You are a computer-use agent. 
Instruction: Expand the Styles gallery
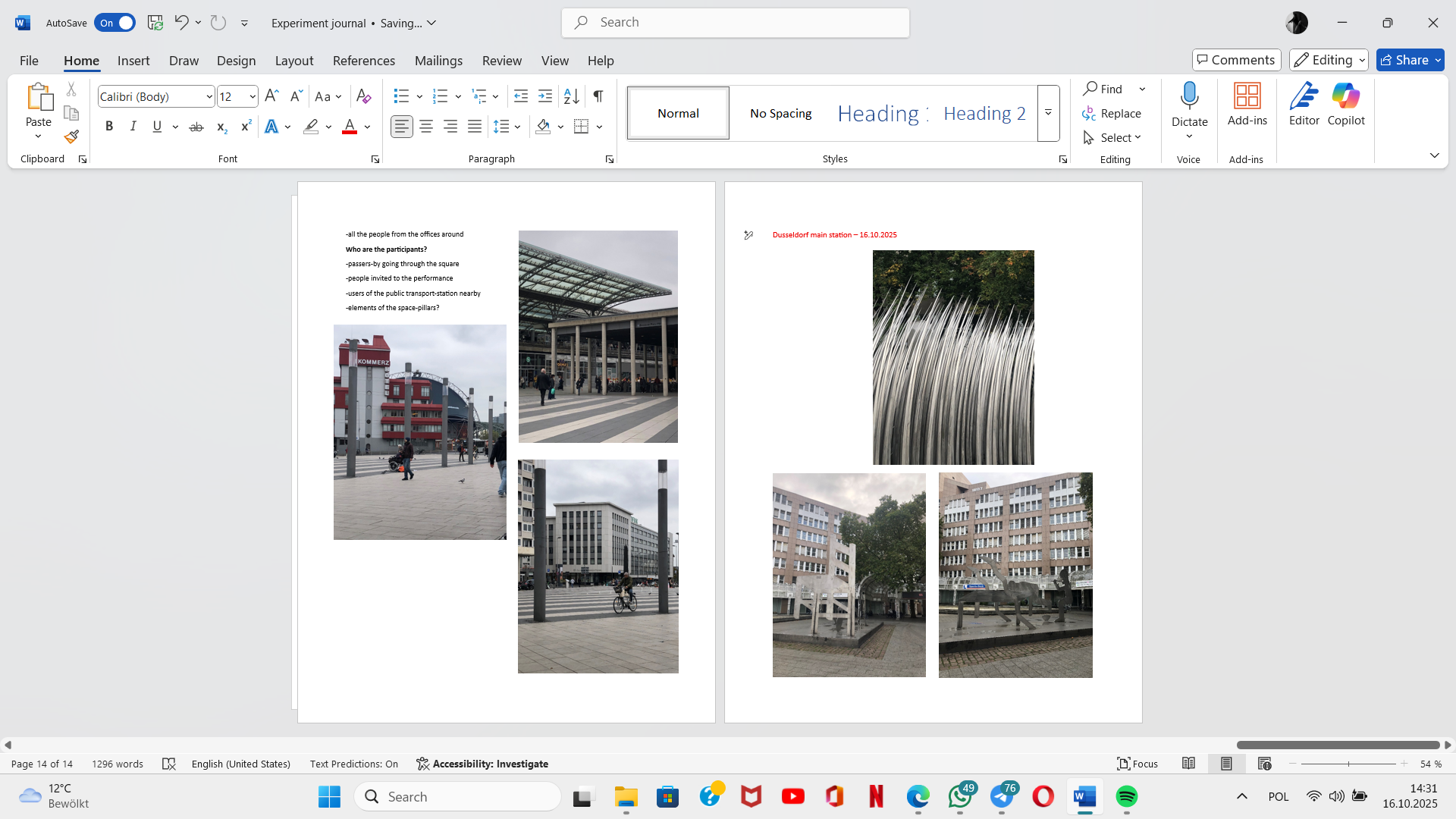coord(1048,113)
